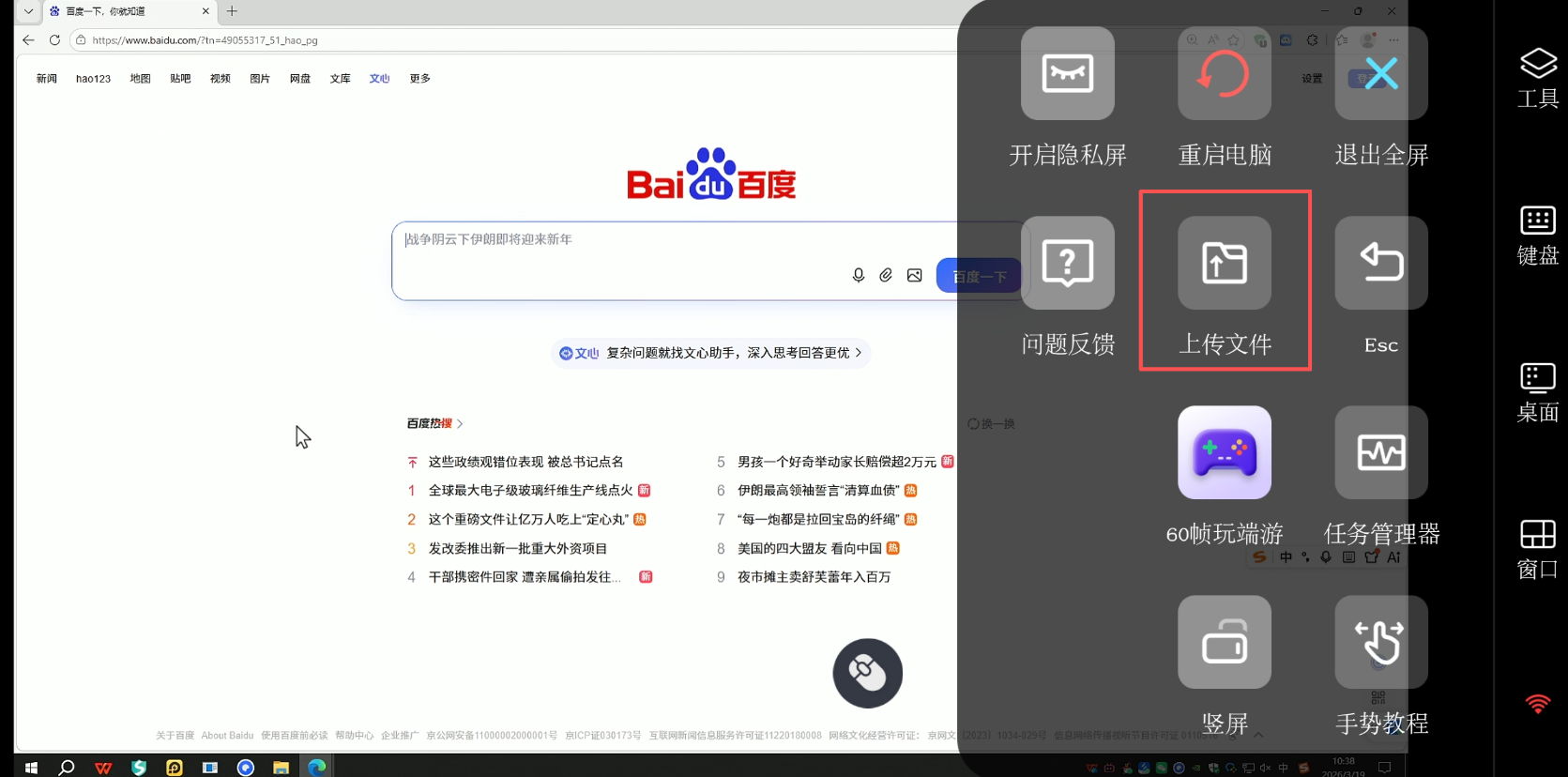Open hao123 link
Screen dimensions: 1568x777
pos(93,79)
